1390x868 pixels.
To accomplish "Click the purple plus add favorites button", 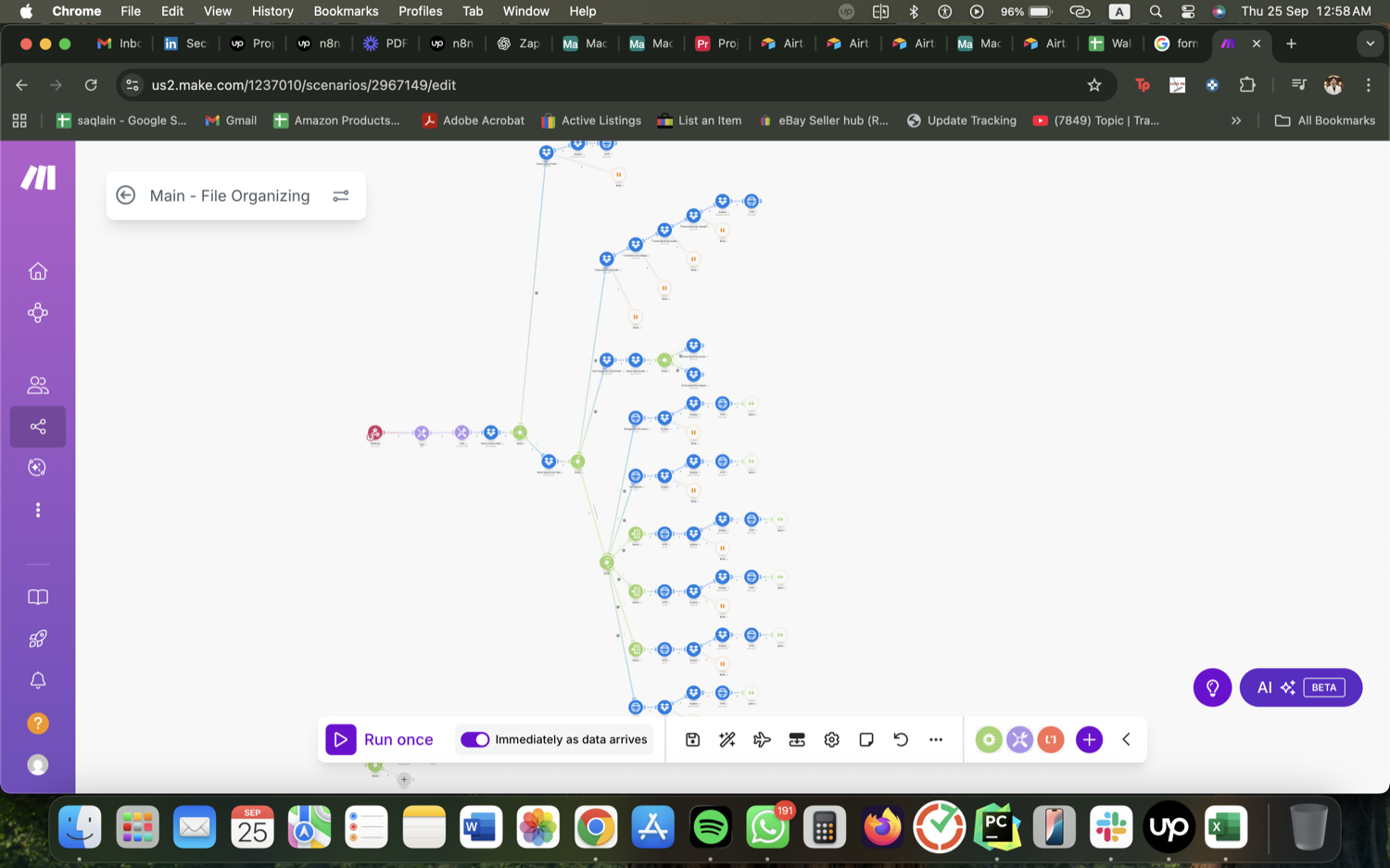I will 1089,739.
